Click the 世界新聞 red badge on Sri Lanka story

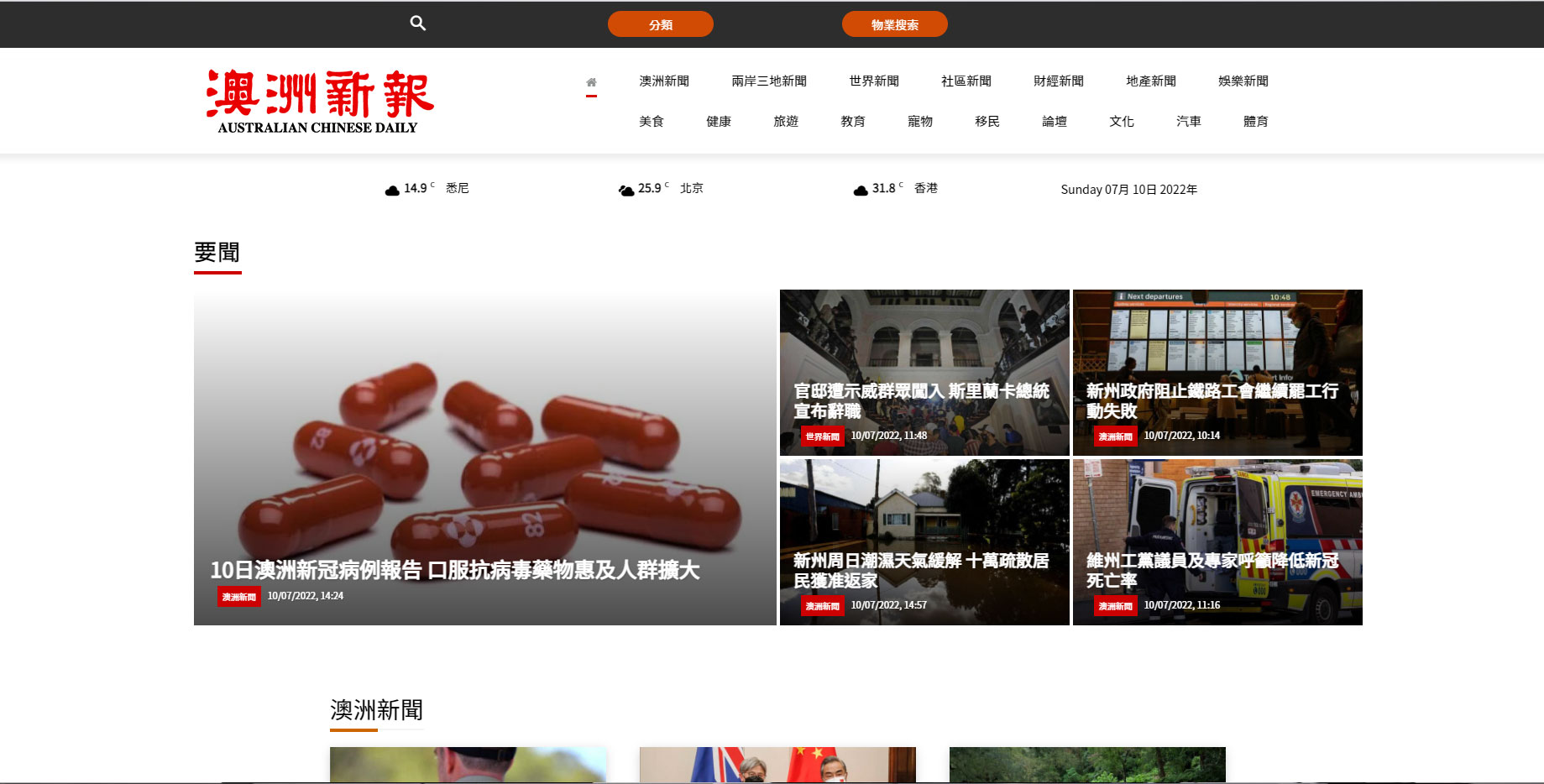(x=820, y=436)
